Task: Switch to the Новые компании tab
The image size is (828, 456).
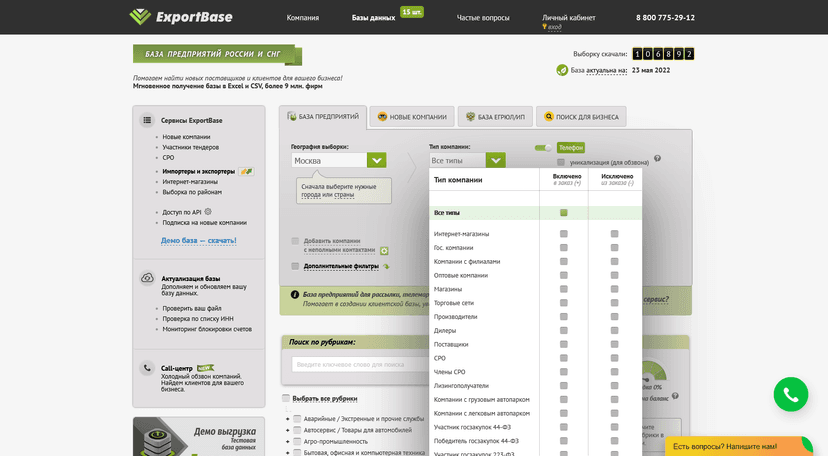Action: [412, 117]
